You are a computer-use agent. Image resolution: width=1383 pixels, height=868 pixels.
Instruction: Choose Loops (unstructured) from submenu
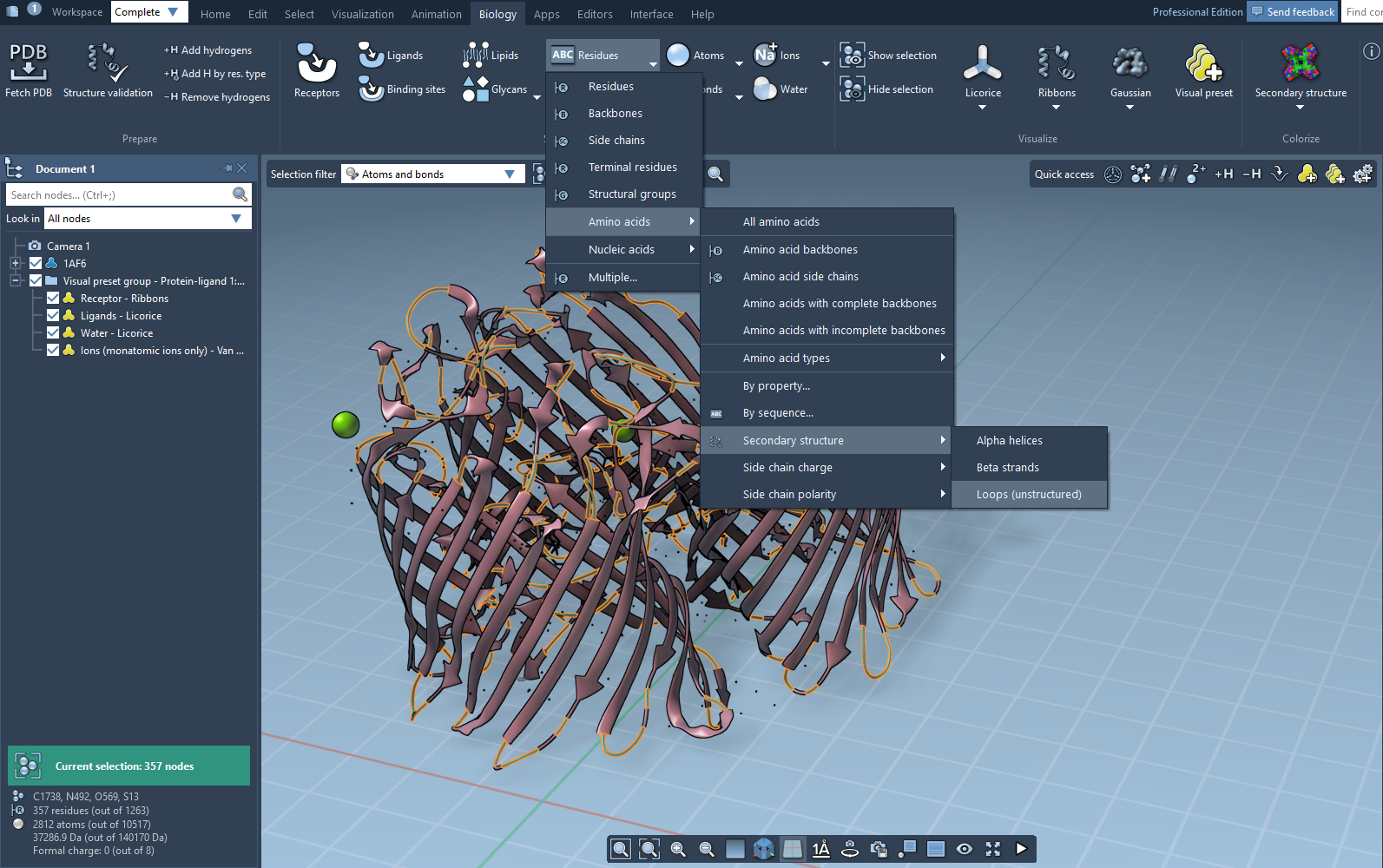(1029, 494)
